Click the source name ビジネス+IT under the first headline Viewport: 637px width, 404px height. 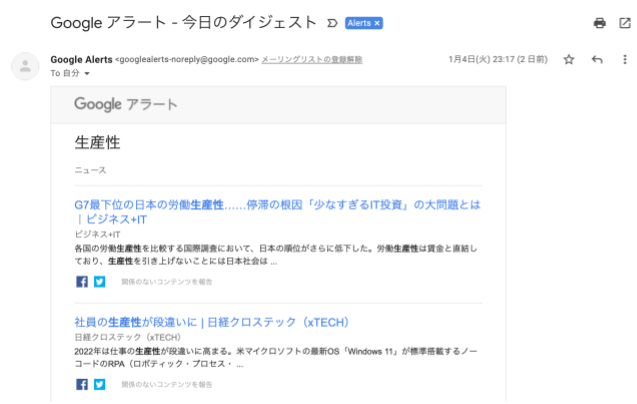(98, 235)
